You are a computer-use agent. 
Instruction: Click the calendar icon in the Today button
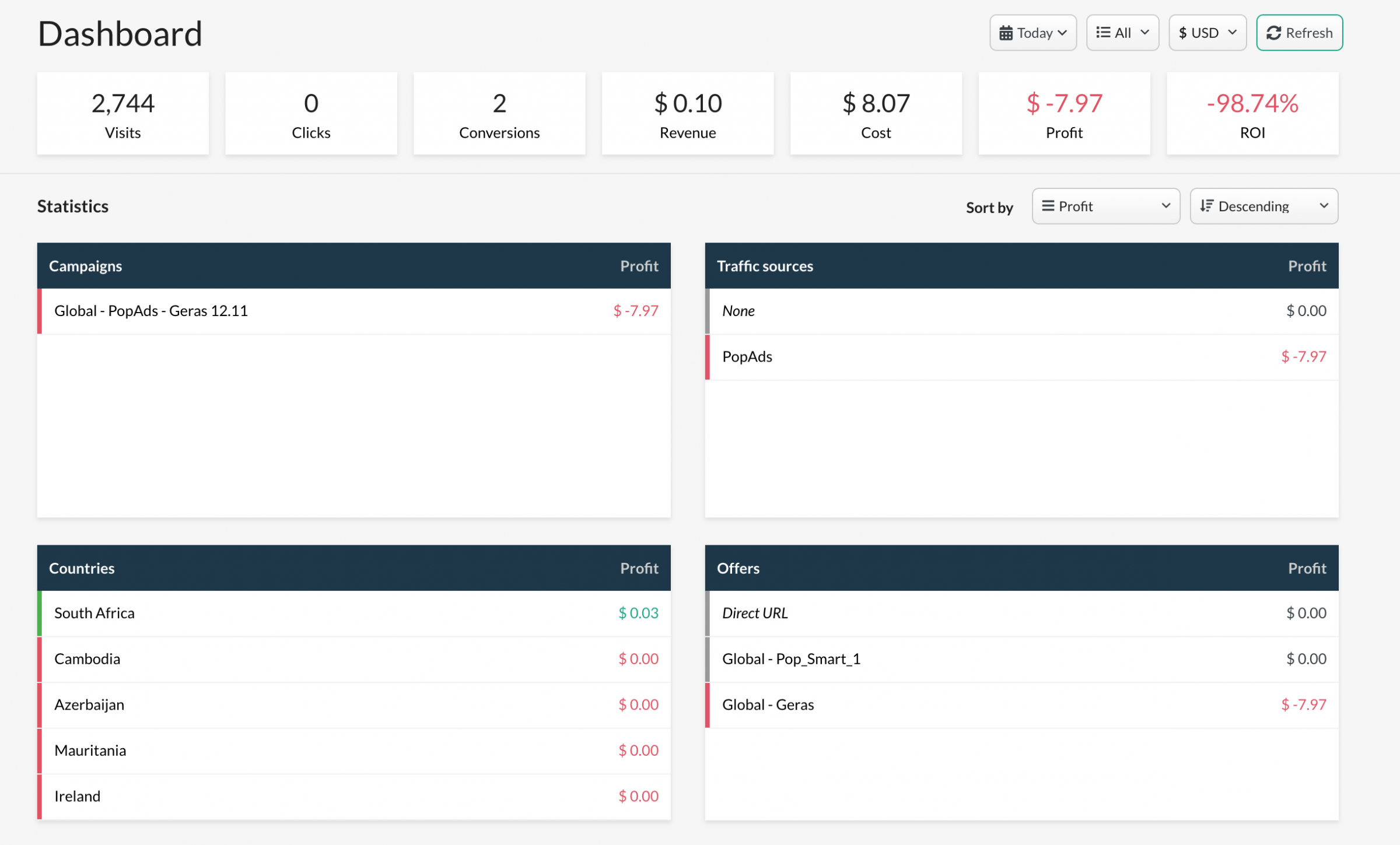[x=1006, y=33]
